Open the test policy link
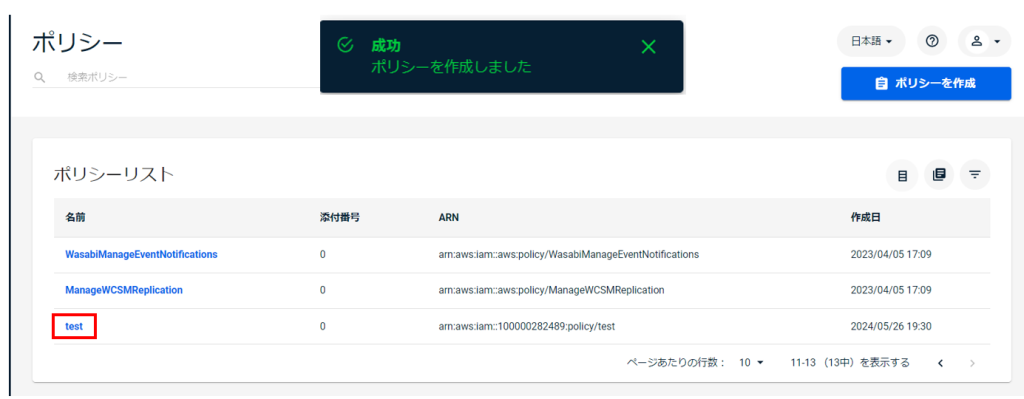 coord(74,326)
